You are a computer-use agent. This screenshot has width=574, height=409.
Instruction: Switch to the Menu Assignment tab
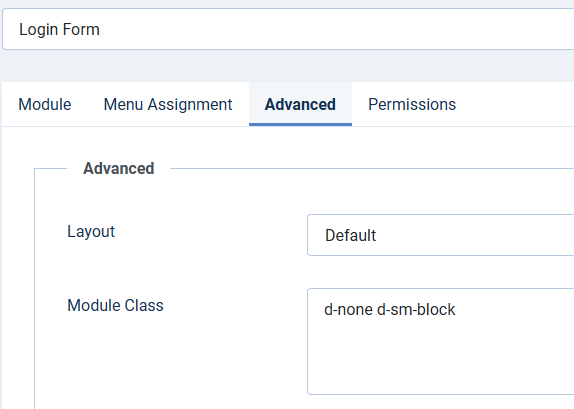(x=168, y=104)
